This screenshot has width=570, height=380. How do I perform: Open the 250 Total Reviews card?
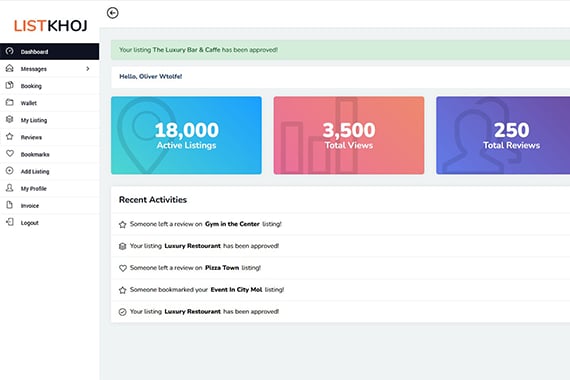[x=503, y=135]
